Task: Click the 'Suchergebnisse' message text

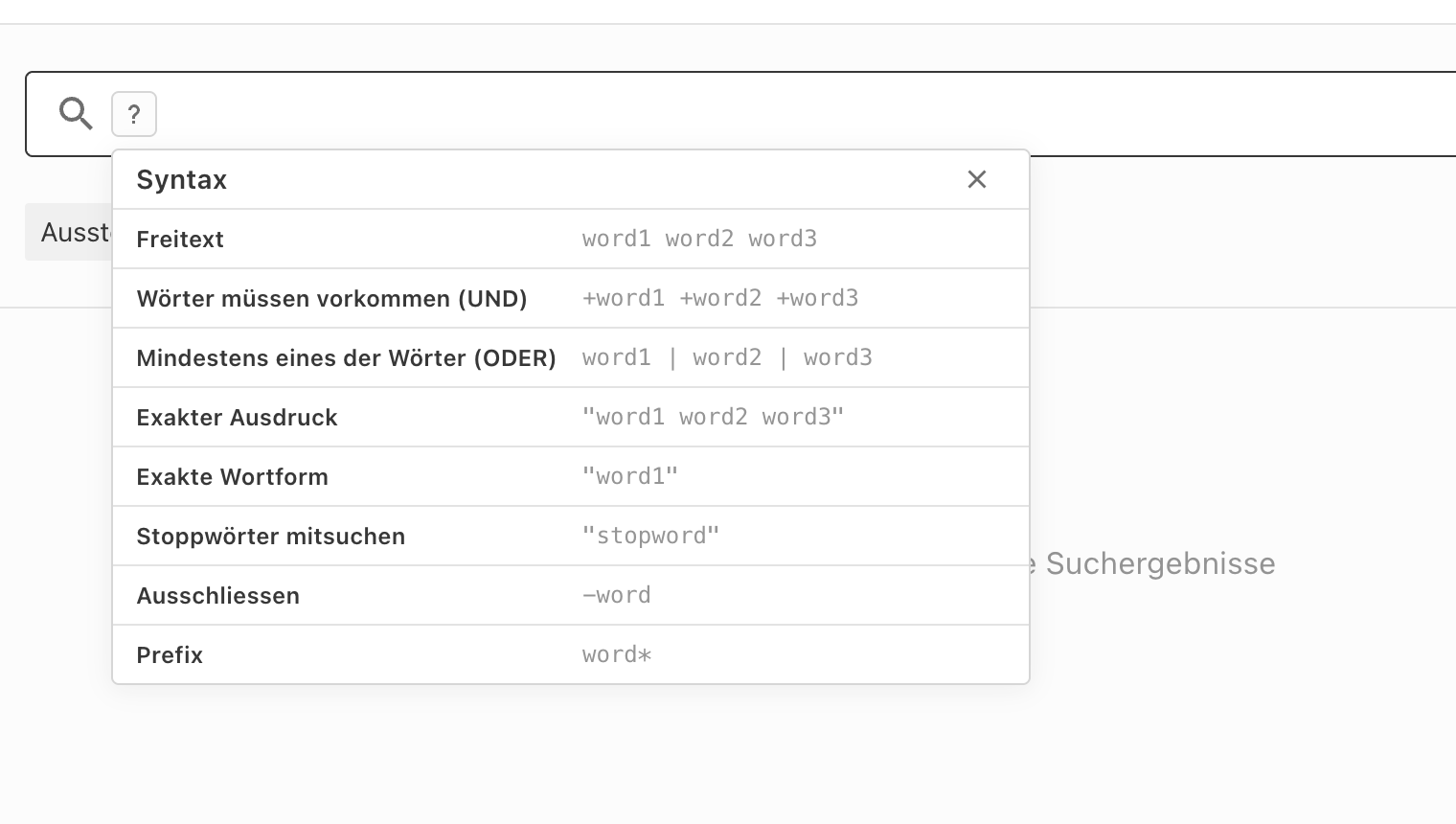Action: point(1161,563)
